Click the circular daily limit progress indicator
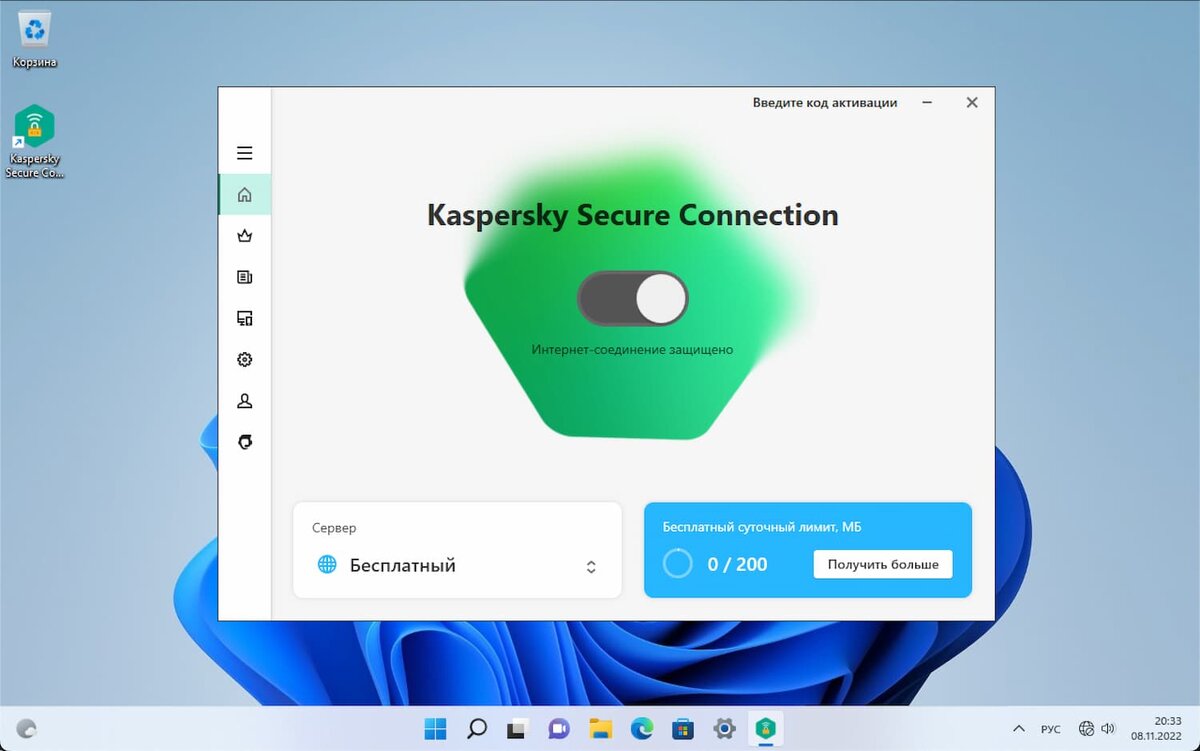This screenshot has width=1200, height=751. [678, 564]
